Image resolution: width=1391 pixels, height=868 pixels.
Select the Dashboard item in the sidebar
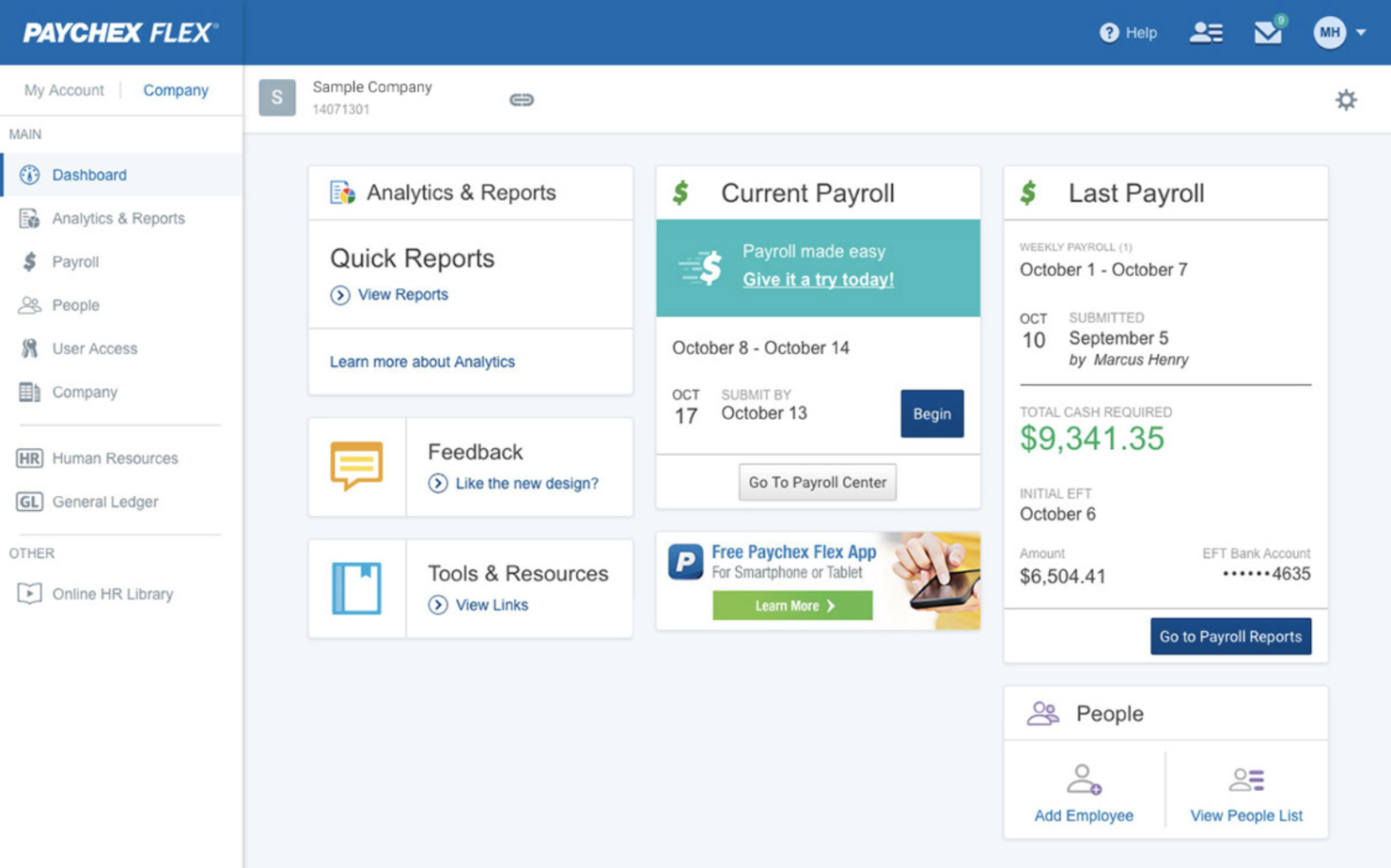click(x=89, y=174)
